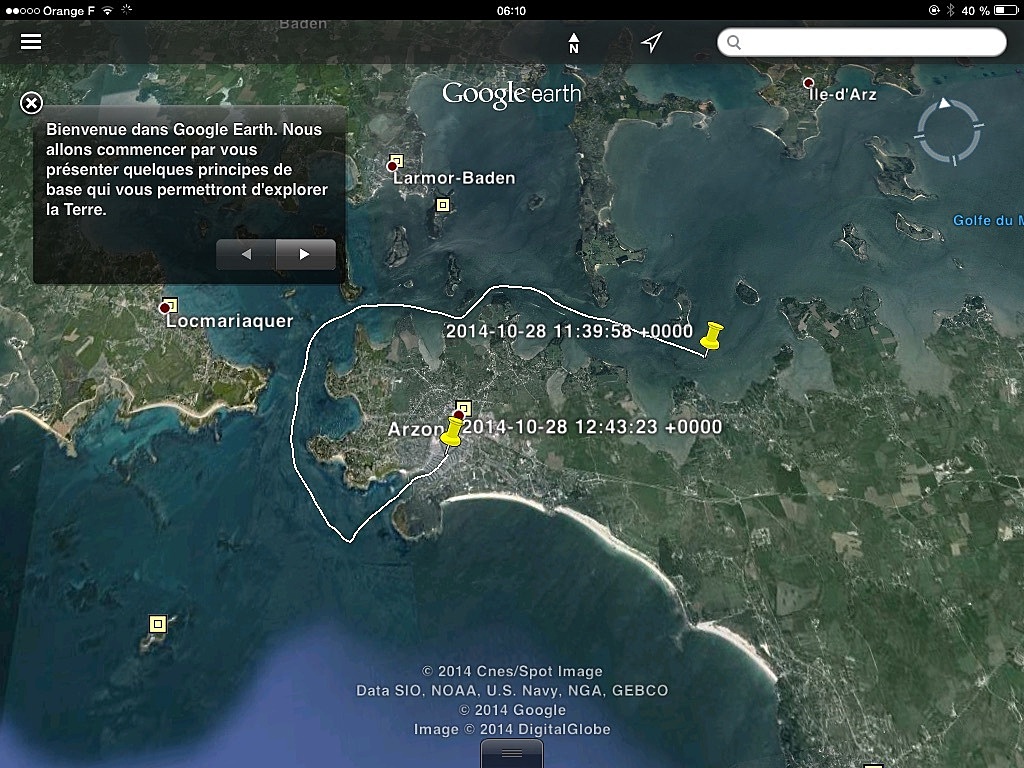Close the welcome tutorial panel
Screen dimensions: 1024x768
(x=31, y=103)
